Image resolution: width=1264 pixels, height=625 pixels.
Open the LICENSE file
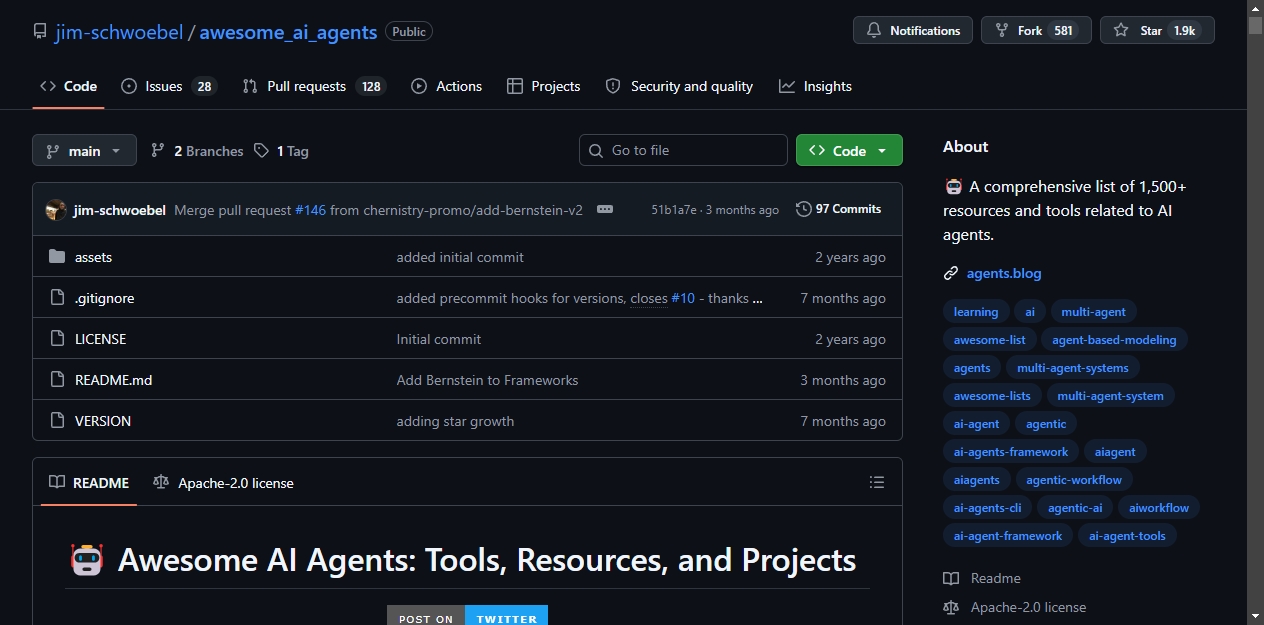coord(100,339)
